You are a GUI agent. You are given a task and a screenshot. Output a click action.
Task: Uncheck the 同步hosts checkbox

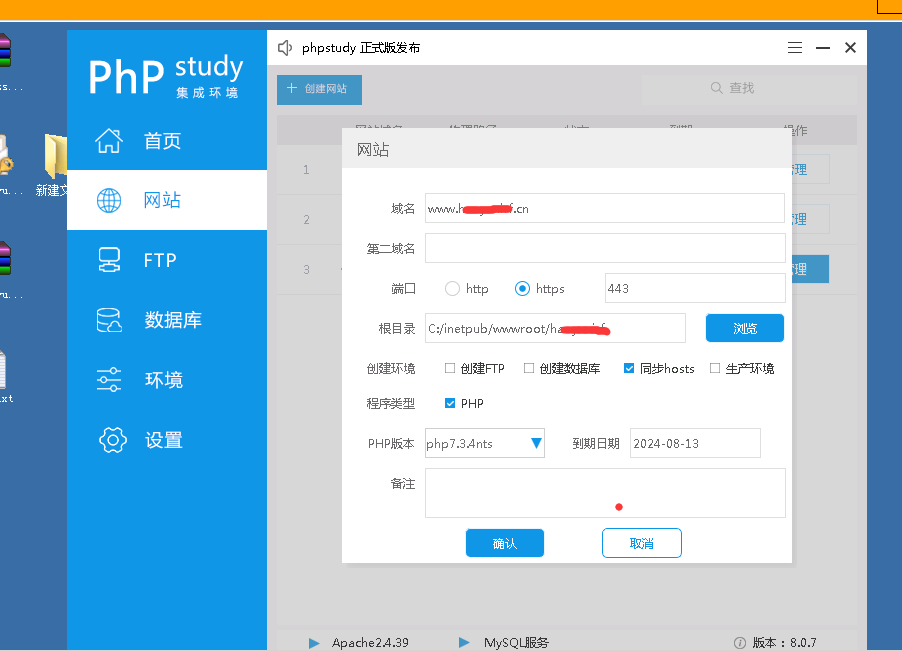[x=629, y=368]
